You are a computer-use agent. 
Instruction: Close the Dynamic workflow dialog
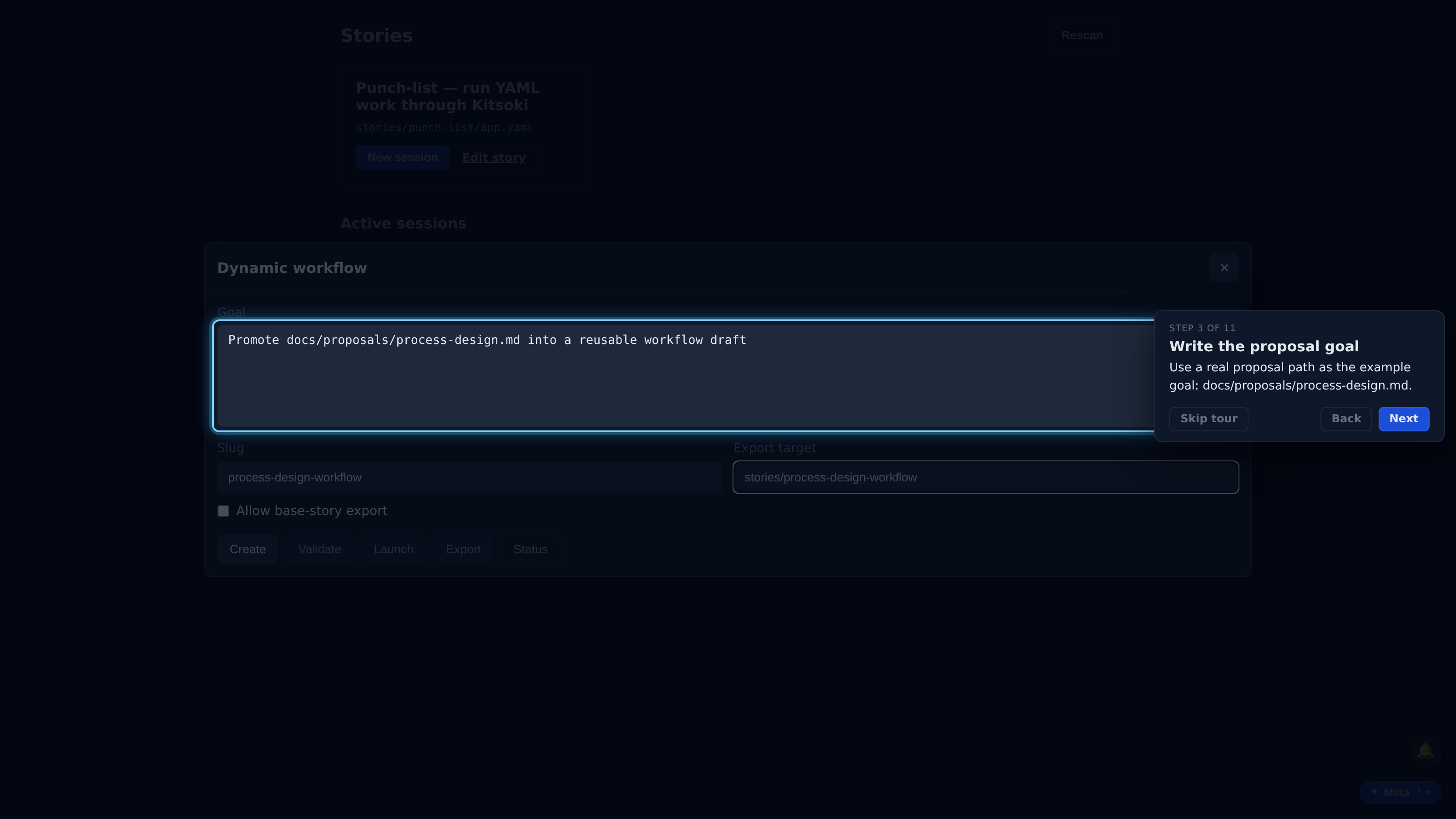pos(1223,268)
